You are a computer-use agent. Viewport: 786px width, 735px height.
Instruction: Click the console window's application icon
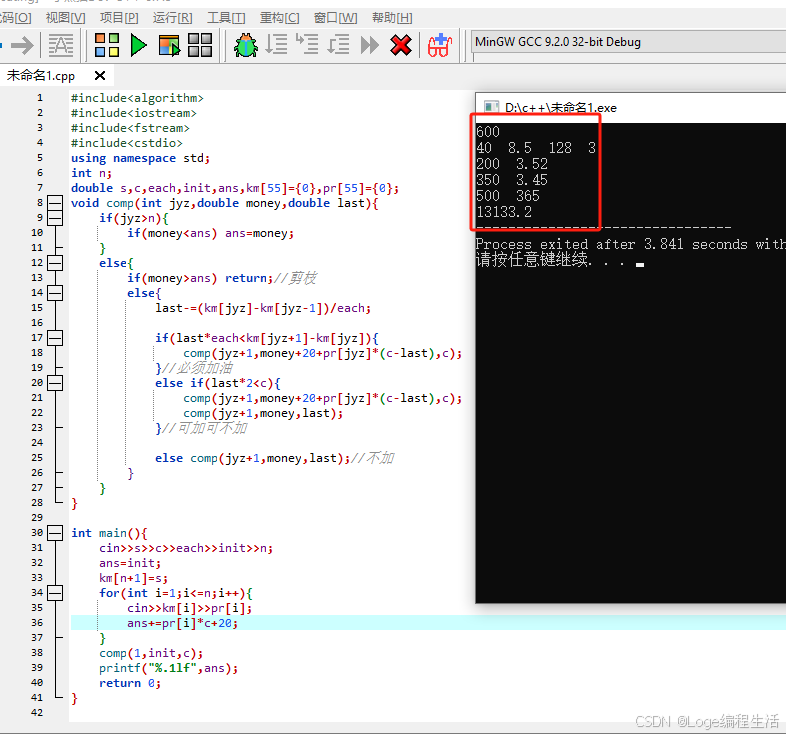(491, 107)
